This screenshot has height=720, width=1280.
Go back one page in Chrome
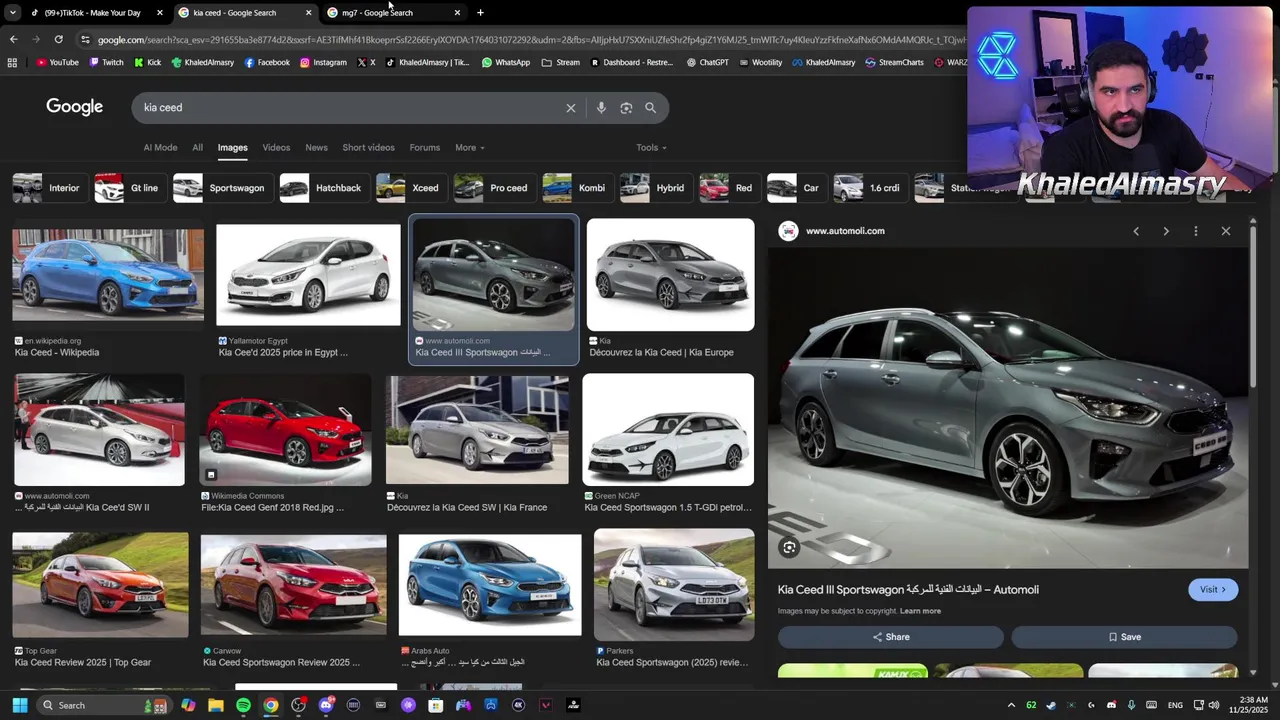coord(13,39)
